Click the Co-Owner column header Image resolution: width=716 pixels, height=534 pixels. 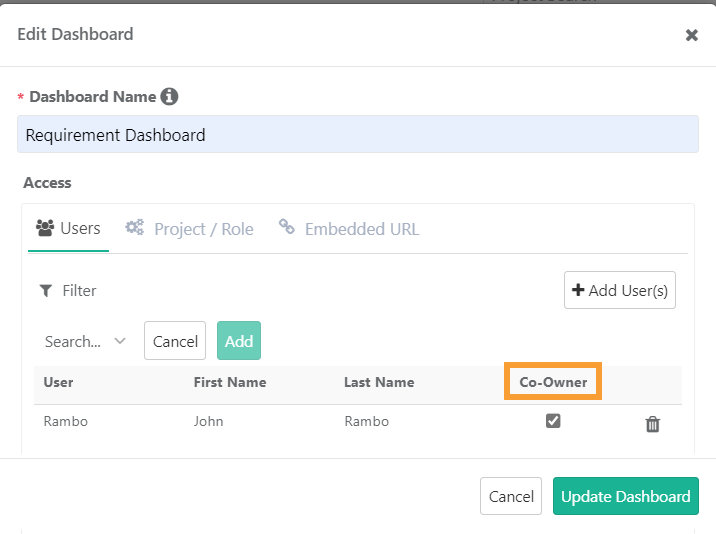click(553, 382)
